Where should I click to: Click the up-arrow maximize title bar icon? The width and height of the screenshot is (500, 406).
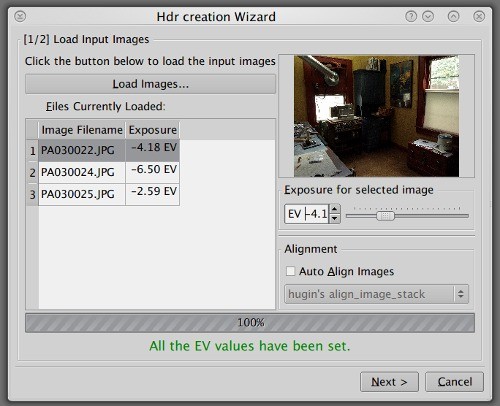[x=453, y=16]
